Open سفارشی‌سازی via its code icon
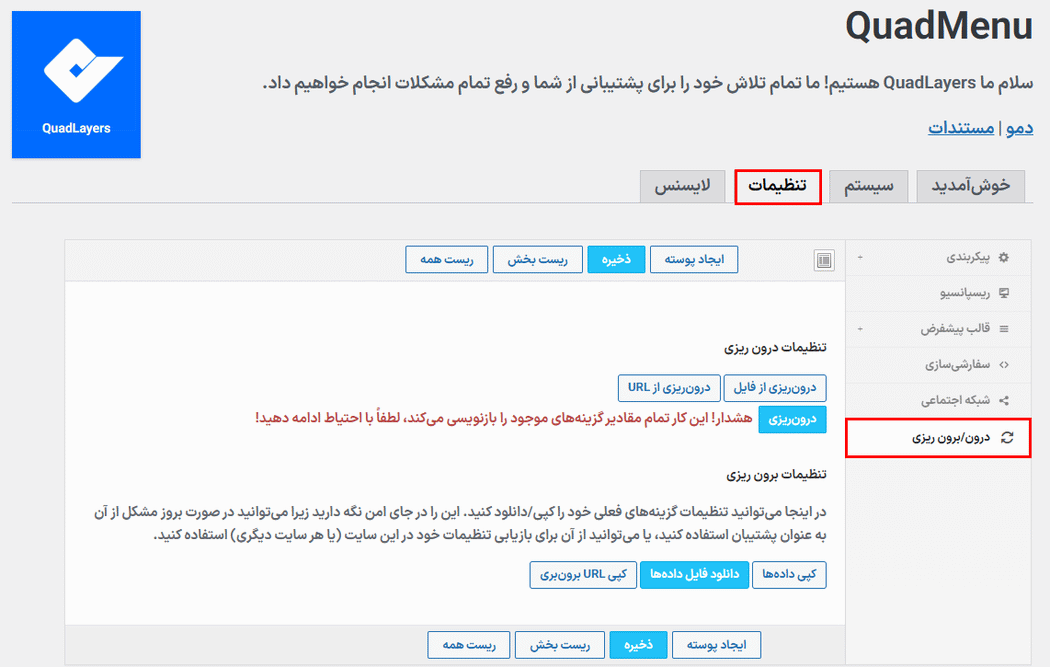The width and height of the screenshot is (1050, 667). (x=1004, y=364)
